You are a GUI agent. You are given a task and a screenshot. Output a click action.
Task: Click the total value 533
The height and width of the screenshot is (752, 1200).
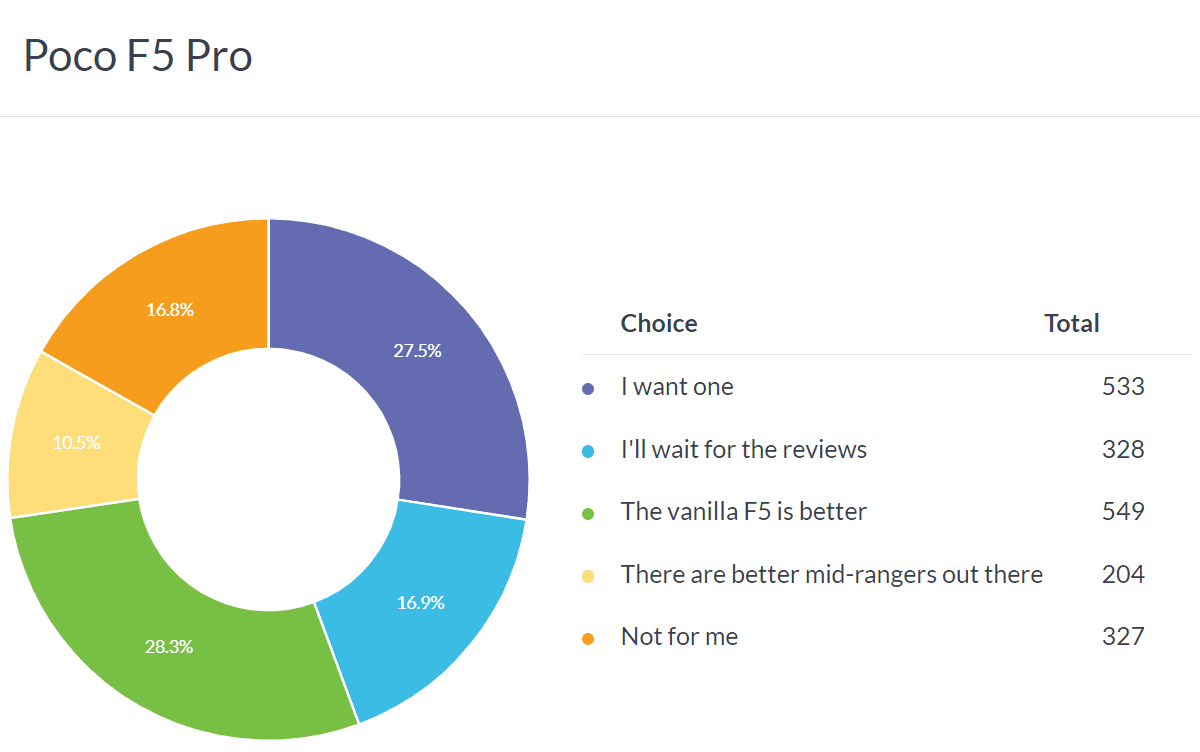click(x=1123, y=387)
